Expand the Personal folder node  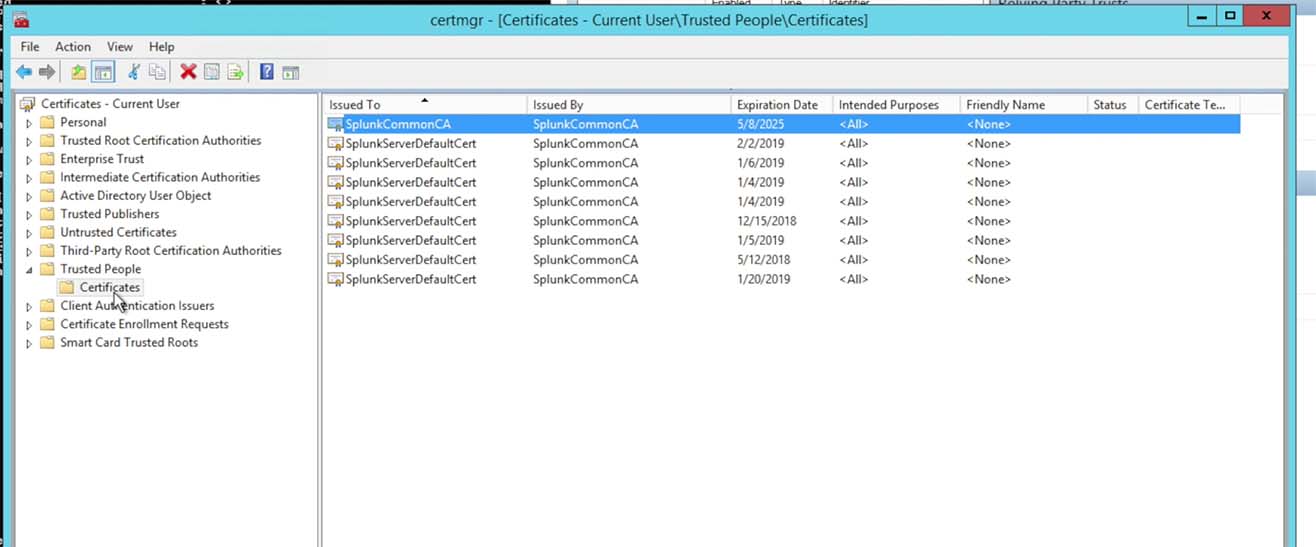click(x=29, y=123)
